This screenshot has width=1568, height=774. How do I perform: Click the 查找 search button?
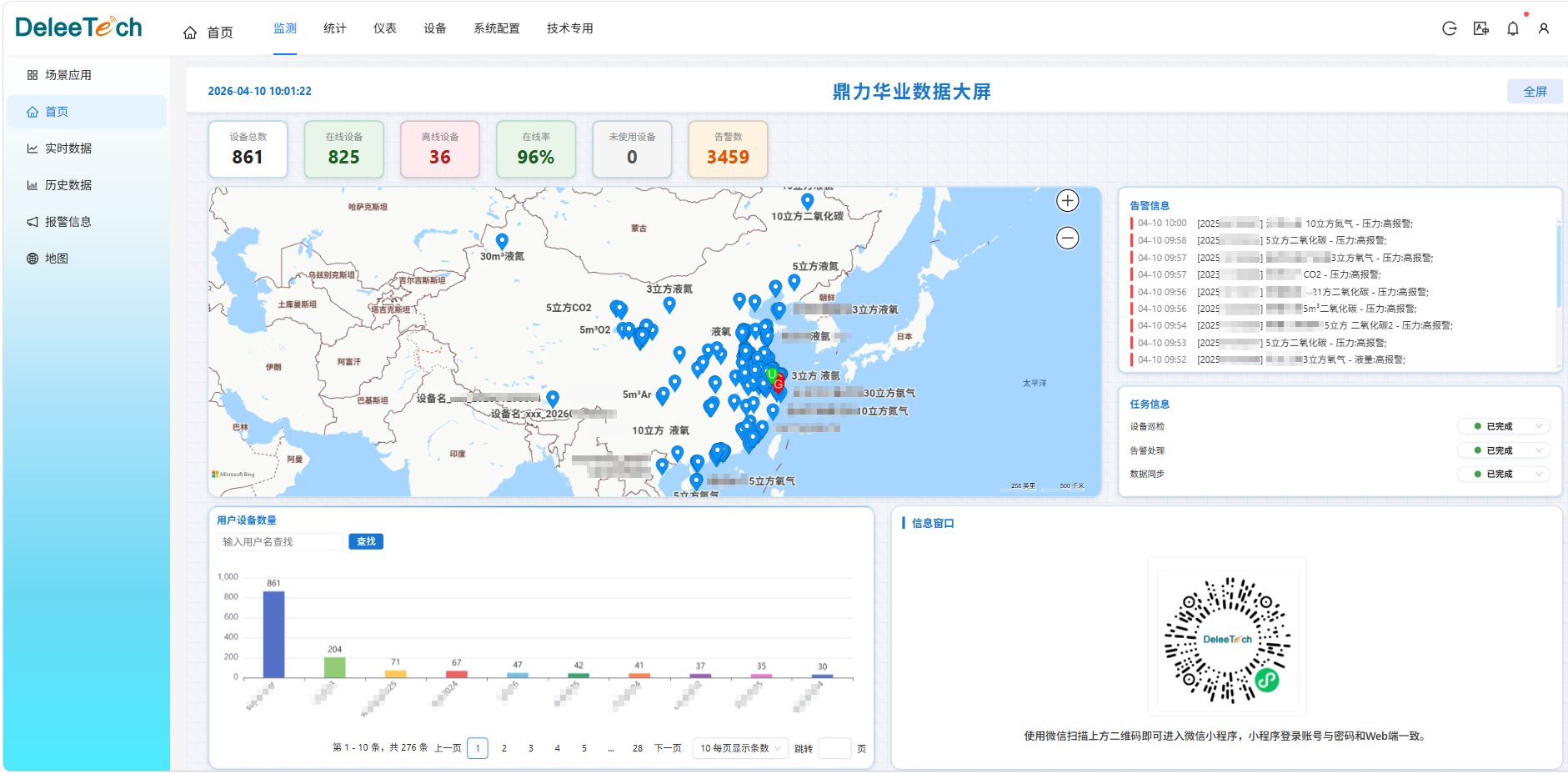(366, 542)
